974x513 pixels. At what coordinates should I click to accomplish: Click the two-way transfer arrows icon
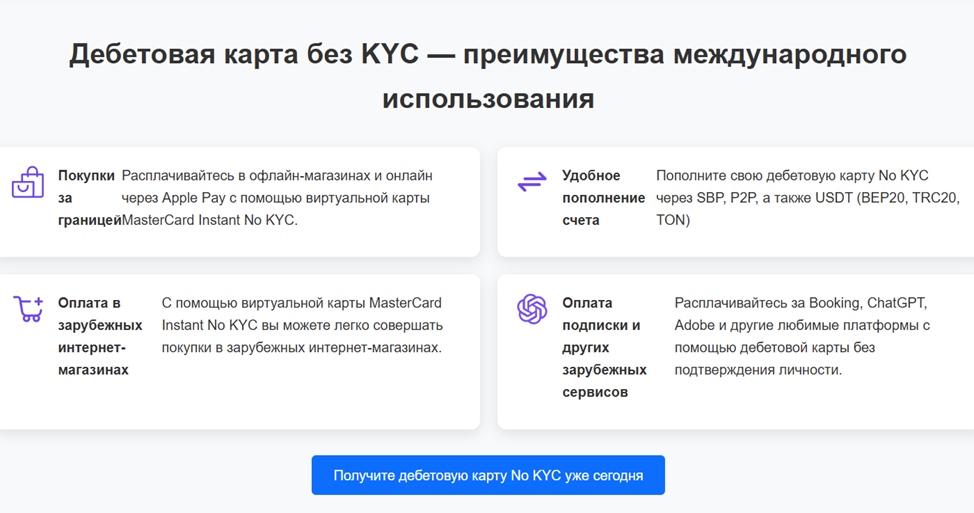tap(532, 182)
